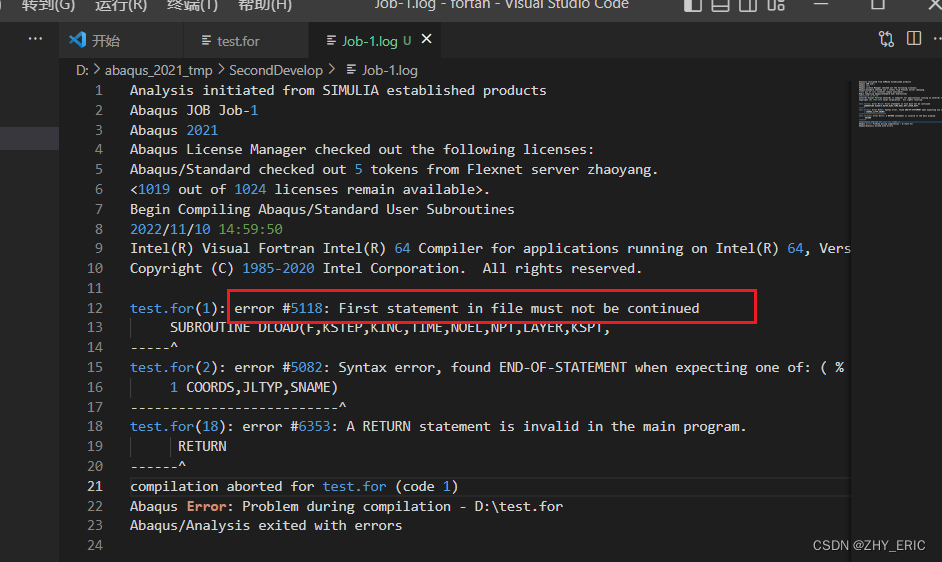Click line number 12 in gutter
This screenshot has height=562, width=942.
point(95,308)
